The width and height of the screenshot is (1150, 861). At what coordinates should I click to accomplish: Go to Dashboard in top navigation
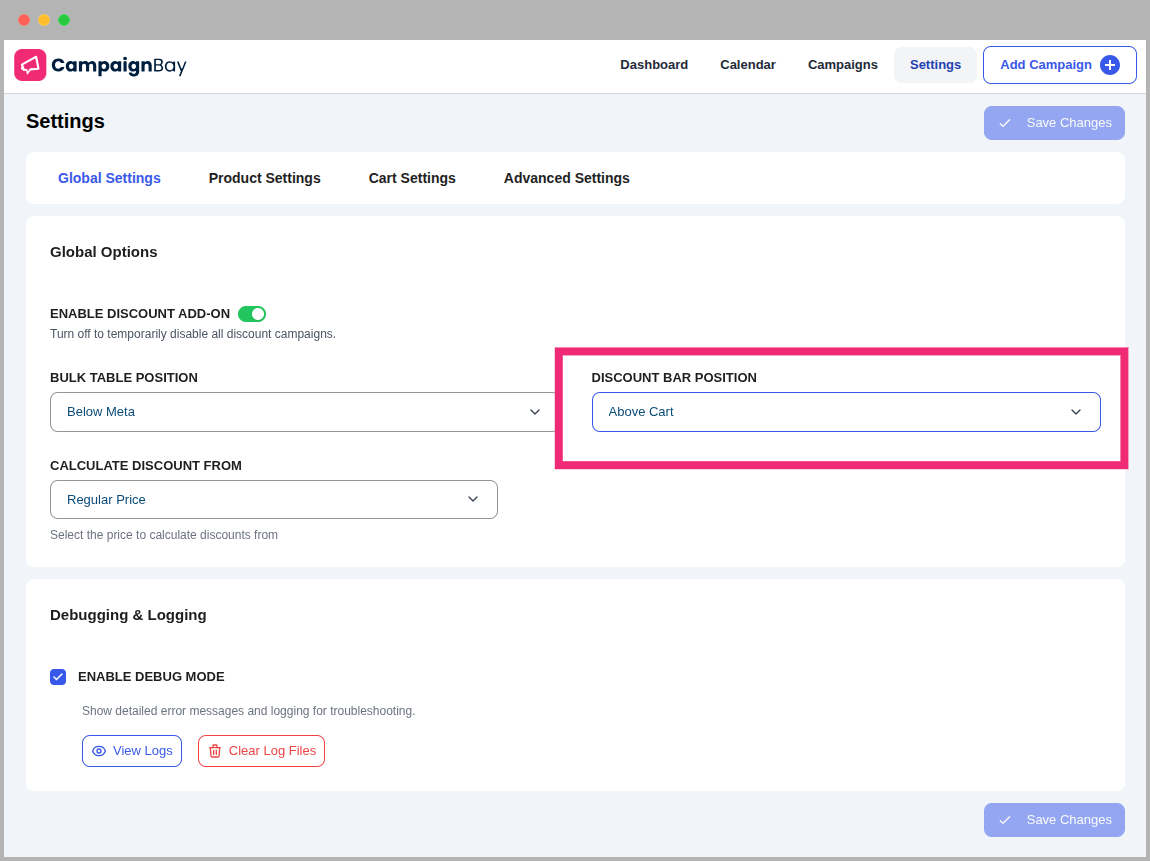[654, 65]
